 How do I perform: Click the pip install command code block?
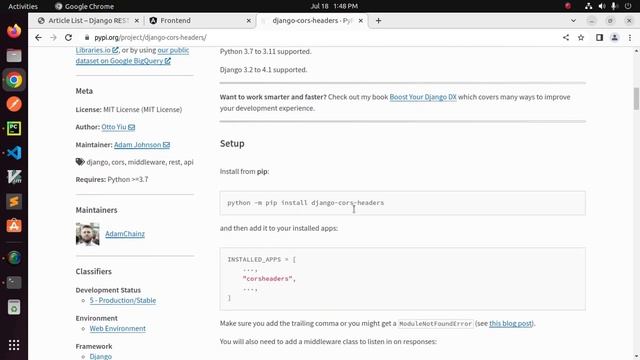(402, 203)
